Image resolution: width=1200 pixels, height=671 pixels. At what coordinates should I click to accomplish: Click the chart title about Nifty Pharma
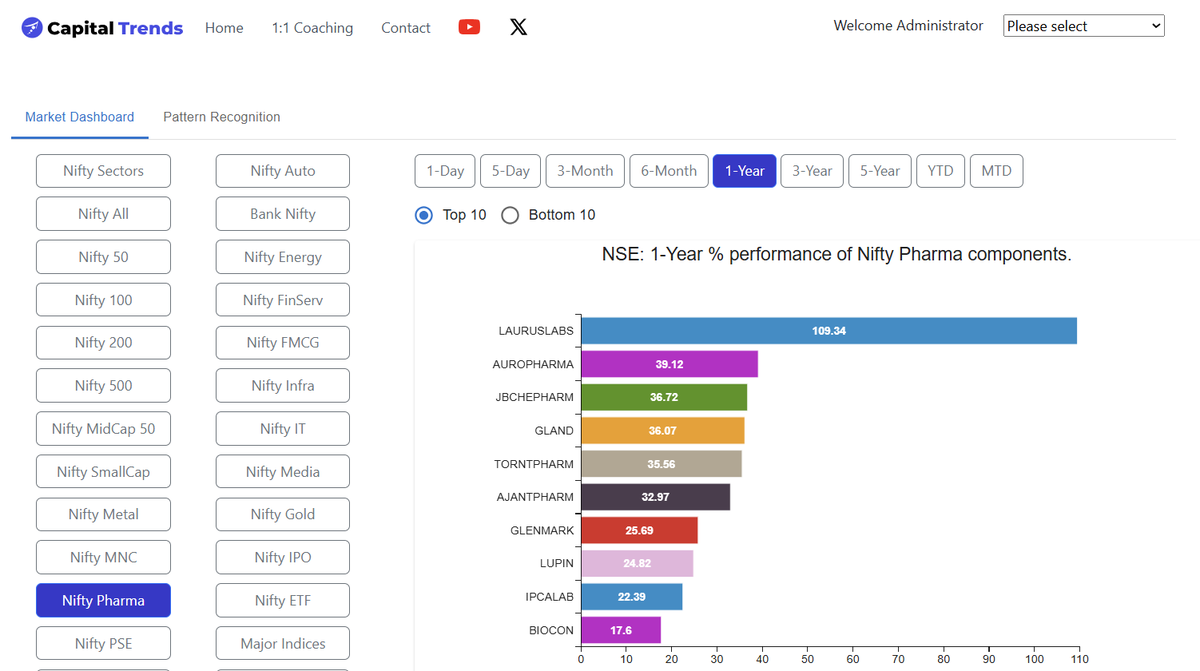(836, 255)
